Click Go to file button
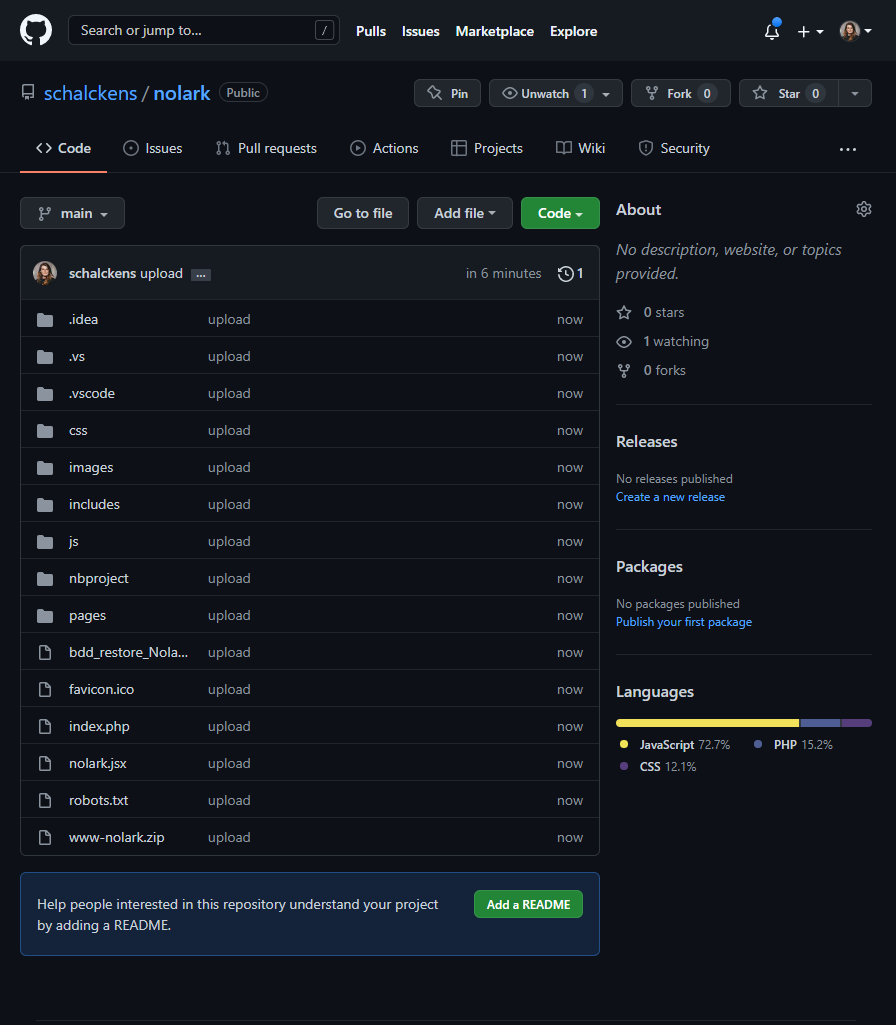This screenshot has height=1025, width=896. coord(363,213)
